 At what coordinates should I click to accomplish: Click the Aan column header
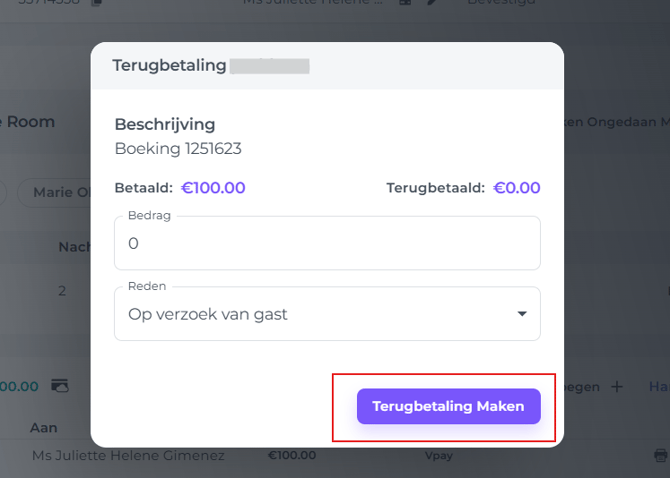(44, 427)
